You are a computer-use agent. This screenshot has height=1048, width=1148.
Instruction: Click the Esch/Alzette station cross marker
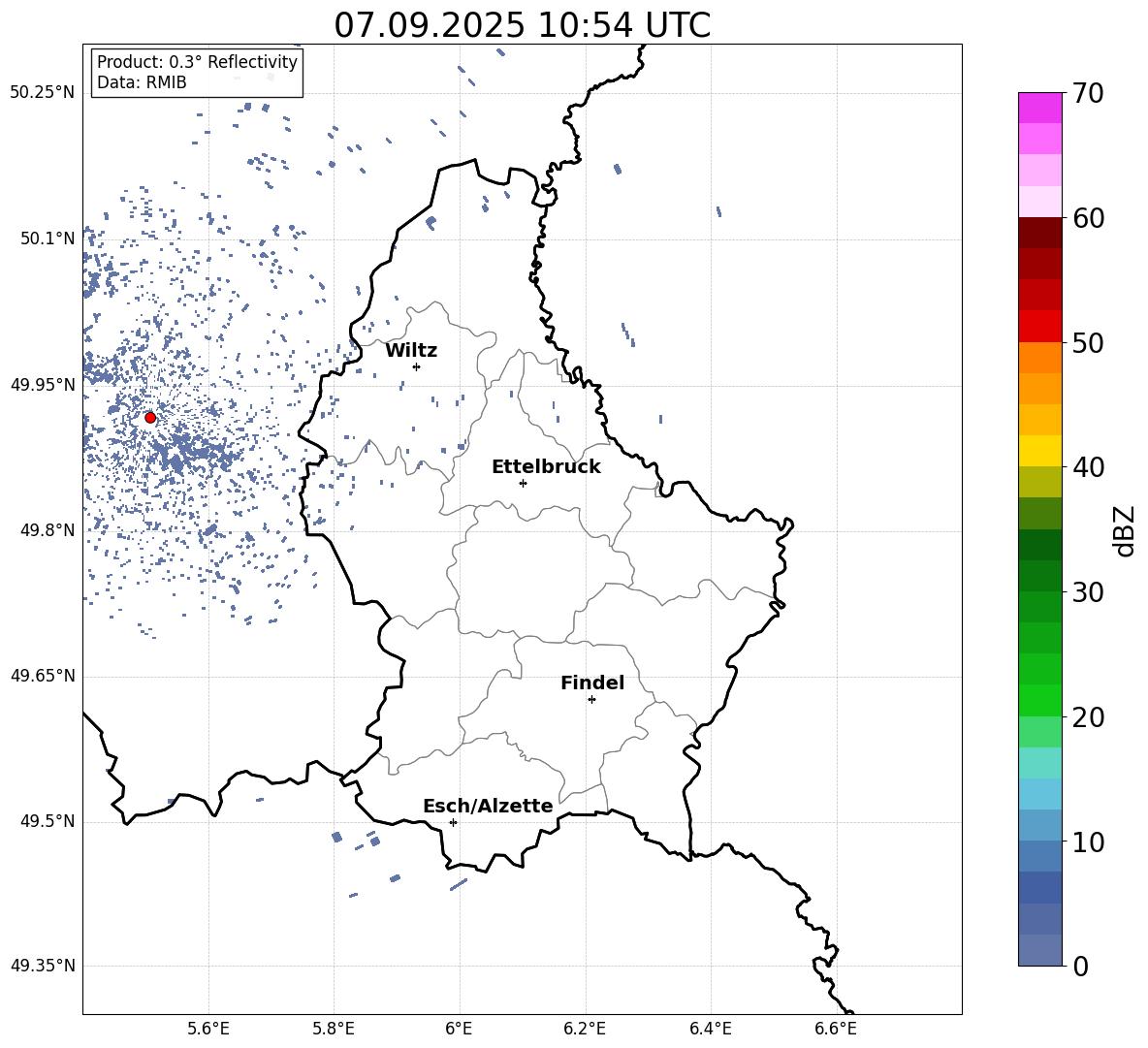coord(453,822)
